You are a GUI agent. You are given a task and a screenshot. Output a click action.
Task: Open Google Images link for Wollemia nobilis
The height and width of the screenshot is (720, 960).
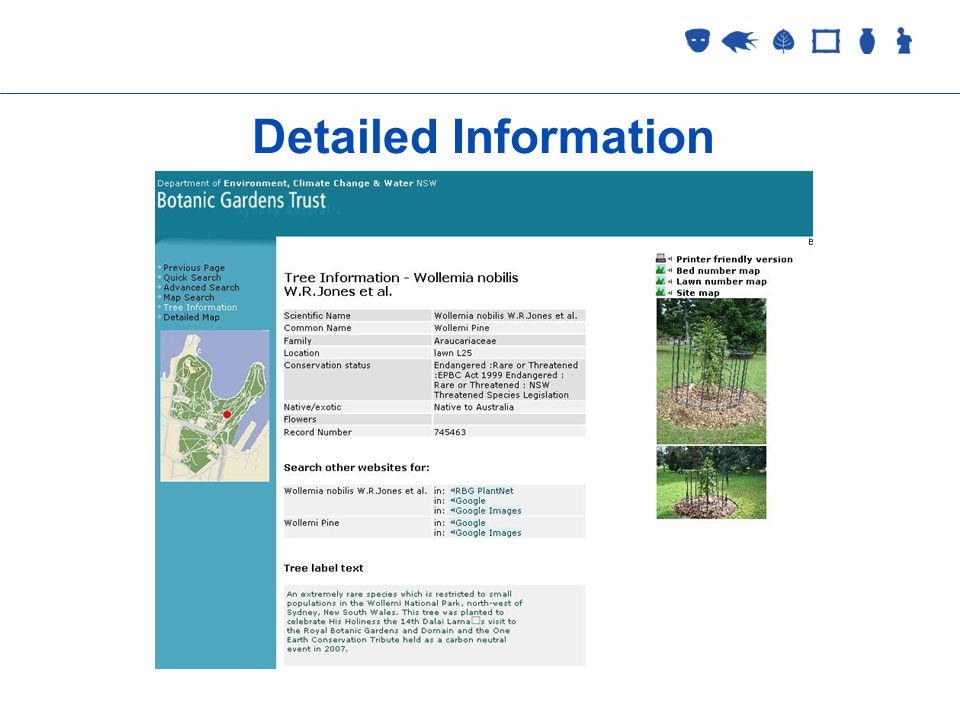[488, 511]
